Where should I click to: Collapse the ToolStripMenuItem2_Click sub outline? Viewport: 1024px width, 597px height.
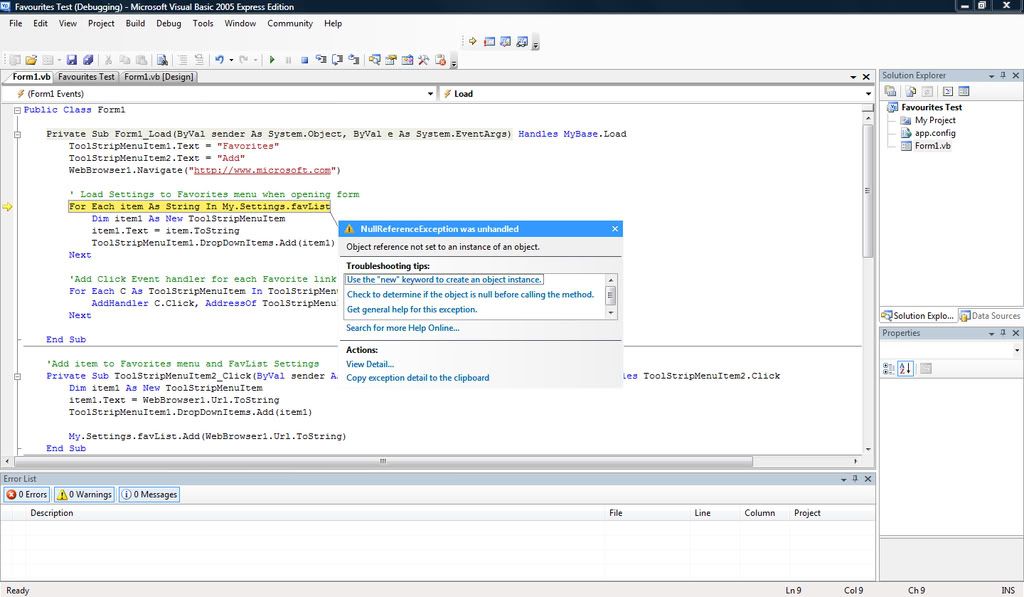click(x=18, y=376)
